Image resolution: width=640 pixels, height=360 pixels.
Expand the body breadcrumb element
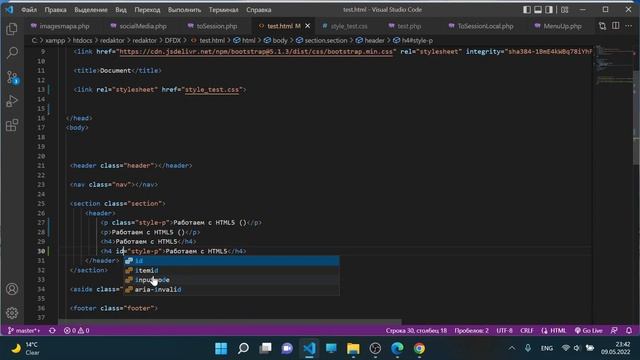coord(276,40)
